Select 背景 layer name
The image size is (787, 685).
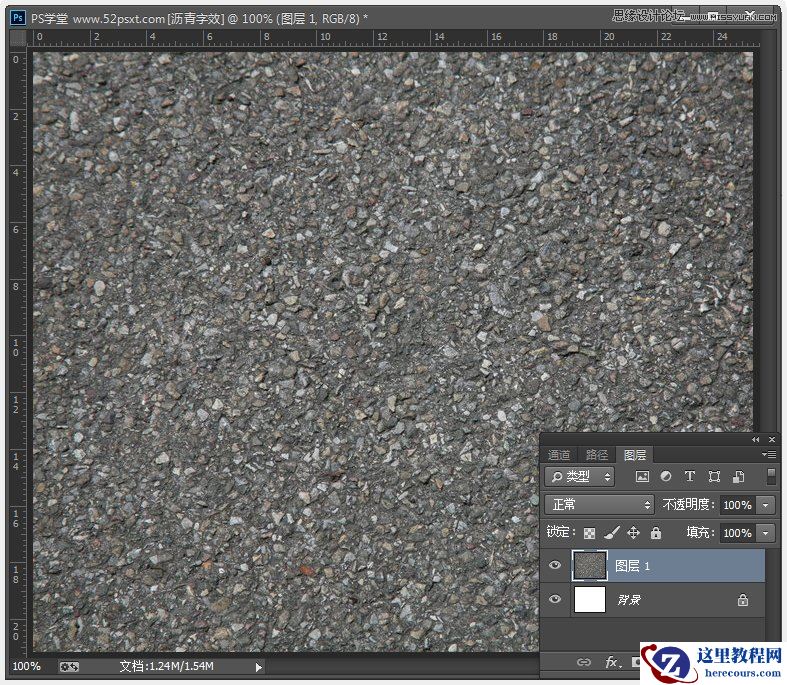point(628,600)
